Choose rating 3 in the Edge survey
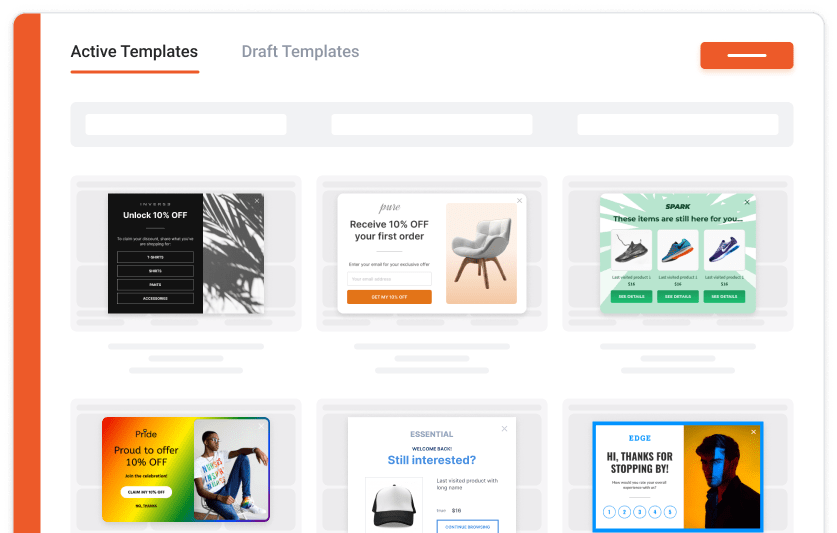Viewport: 837px width, 533px height. [x=639, y=512]
